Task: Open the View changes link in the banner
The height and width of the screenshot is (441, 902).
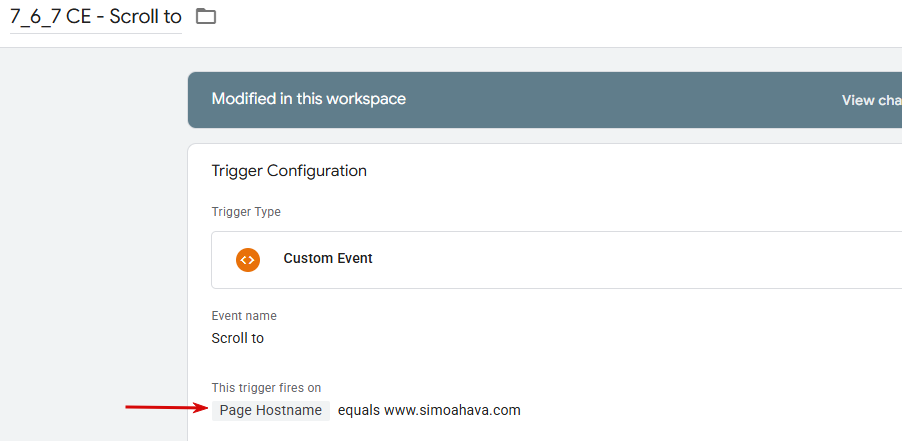Action: click(871, 100)
